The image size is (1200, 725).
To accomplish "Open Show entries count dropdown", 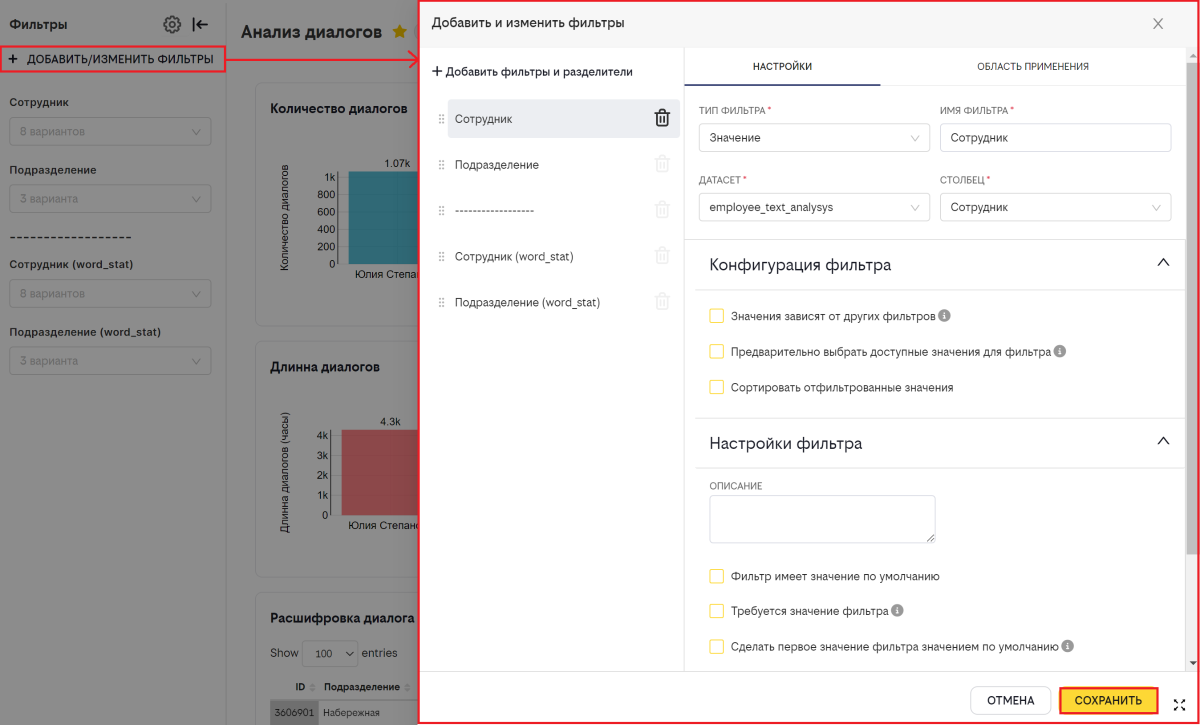I will coord(330,653).
